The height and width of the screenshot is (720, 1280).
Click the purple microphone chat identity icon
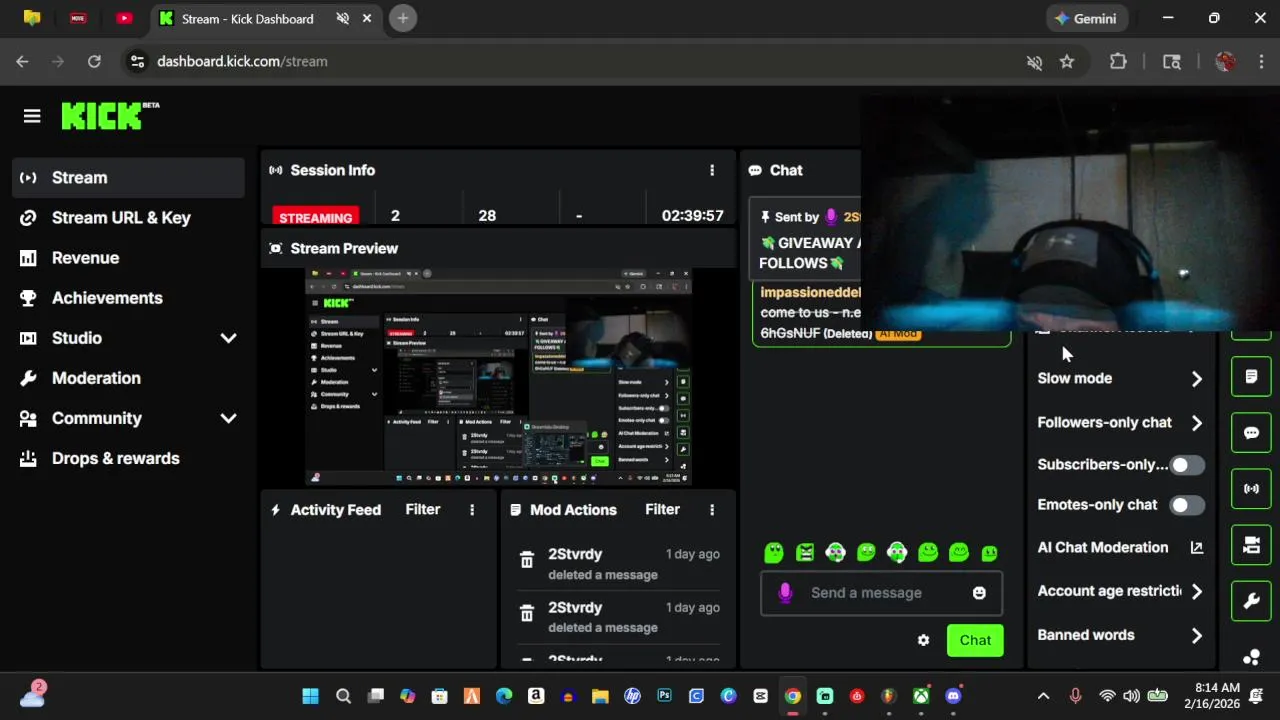click(x=785, y=593)
